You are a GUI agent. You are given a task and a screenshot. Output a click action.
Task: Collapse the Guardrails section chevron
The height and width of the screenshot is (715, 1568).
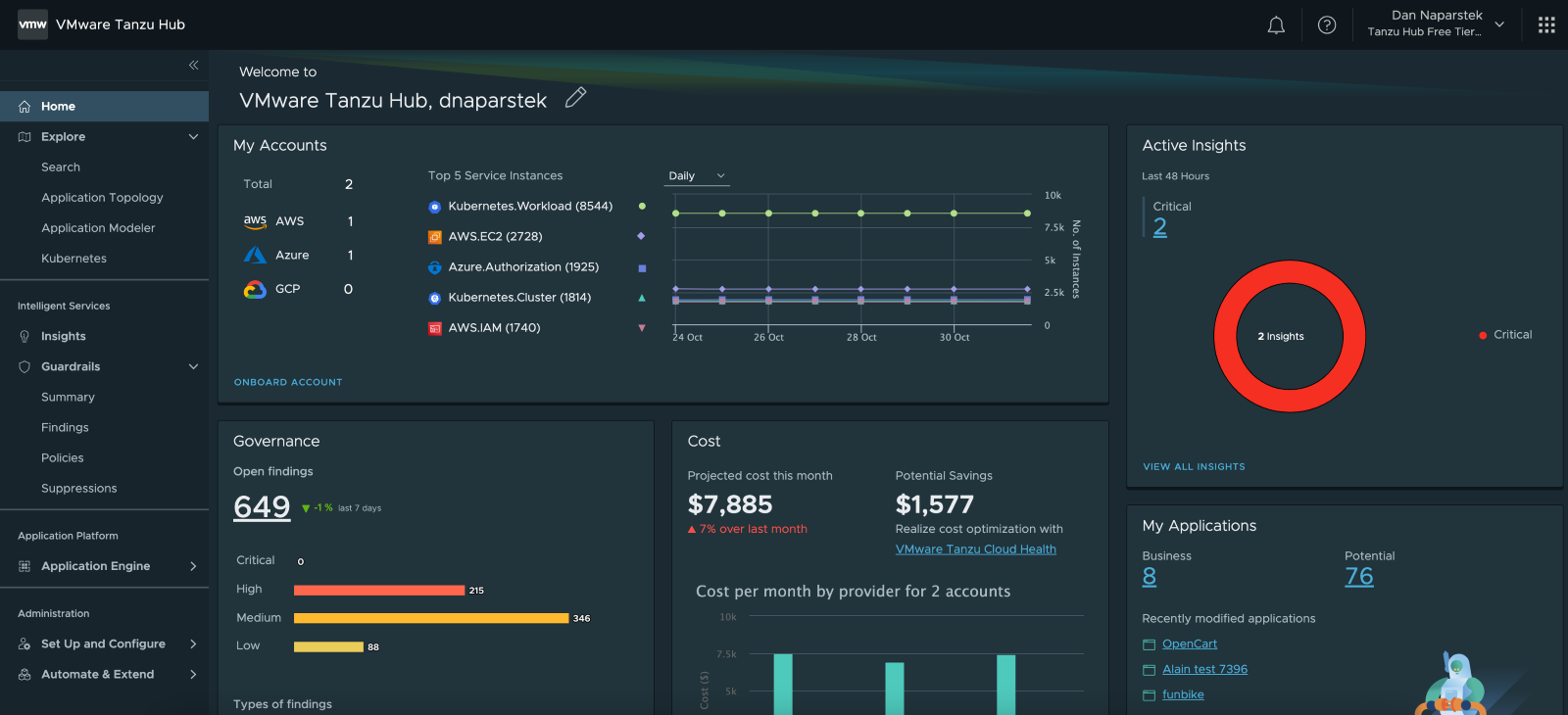click(193, 367)
